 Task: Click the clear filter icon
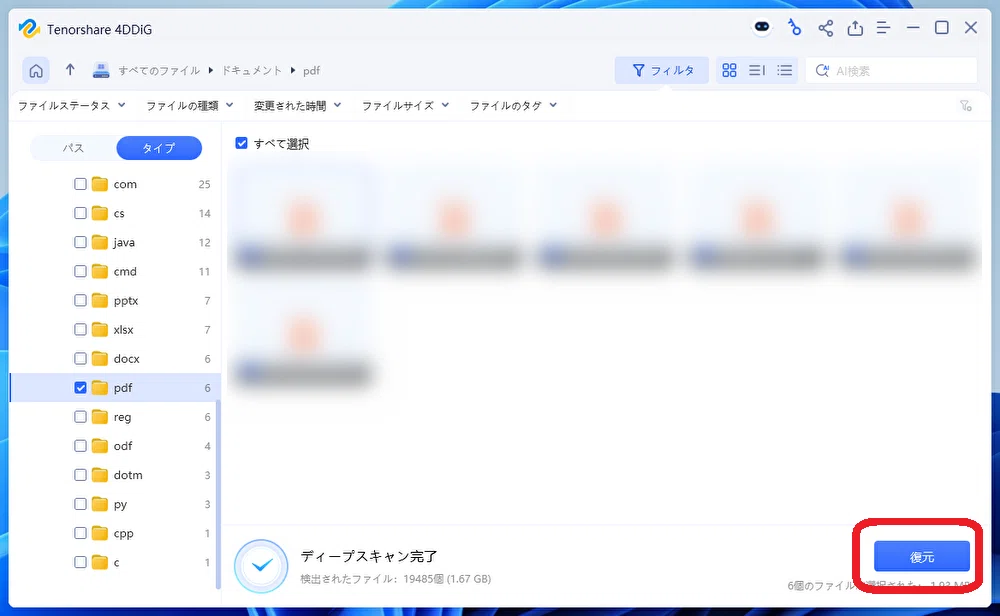[x=966, y=106]
